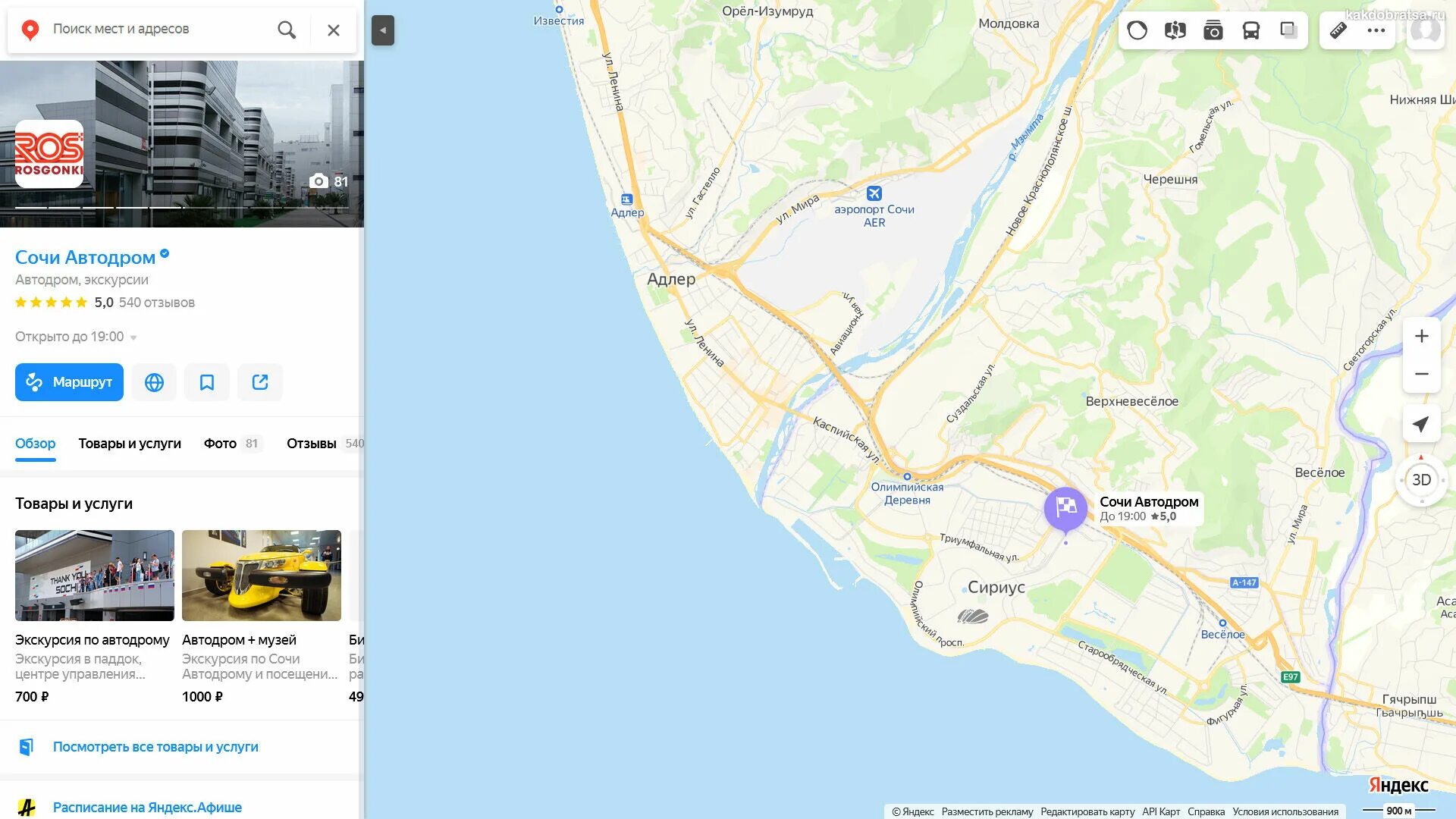1456x819 pixels.
Task: Click Экскурсия по автодрому title text
Action: [x=93, y=640]
